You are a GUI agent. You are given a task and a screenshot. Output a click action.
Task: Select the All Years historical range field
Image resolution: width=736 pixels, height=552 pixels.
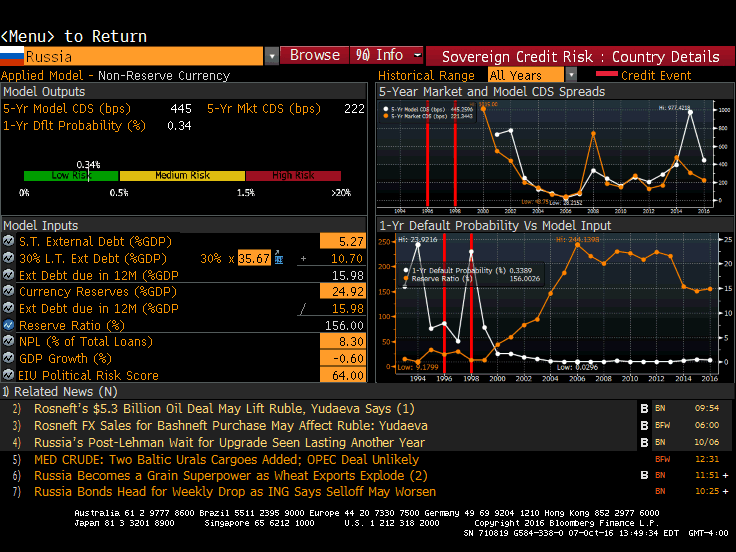tap(526, 75)
